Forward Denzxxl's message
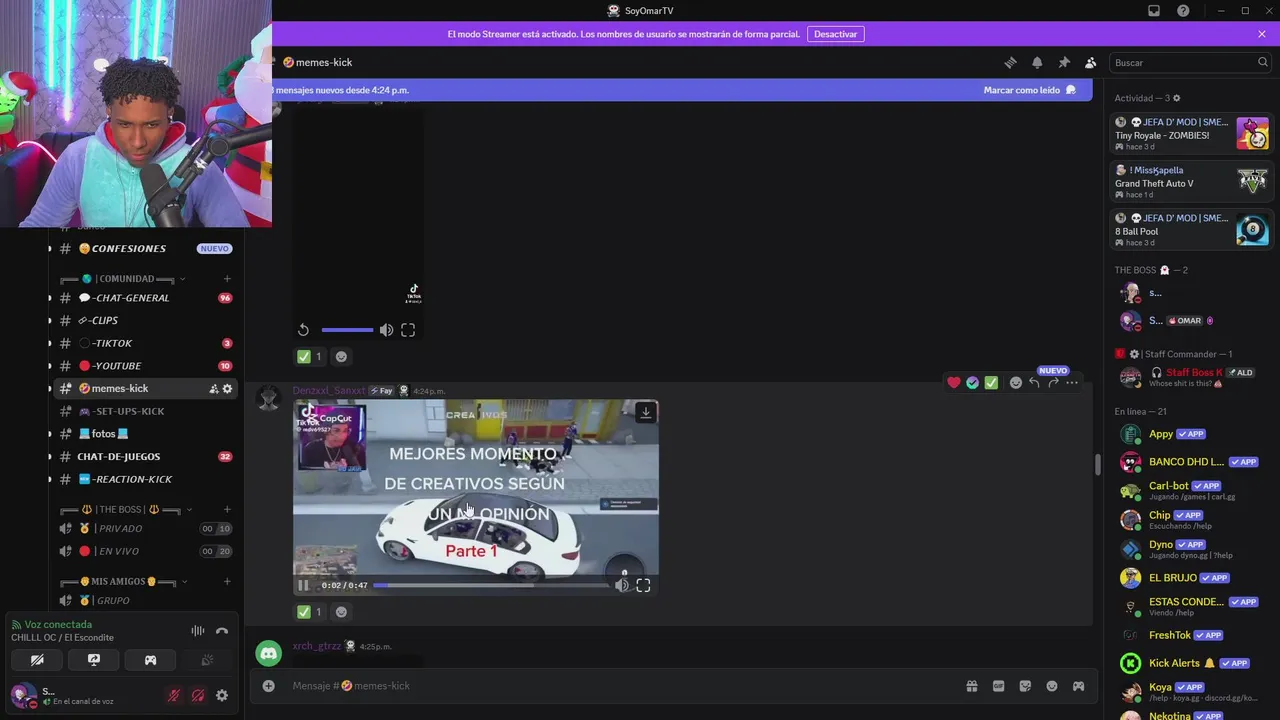1280x720 pixels. coord(1053,382)
